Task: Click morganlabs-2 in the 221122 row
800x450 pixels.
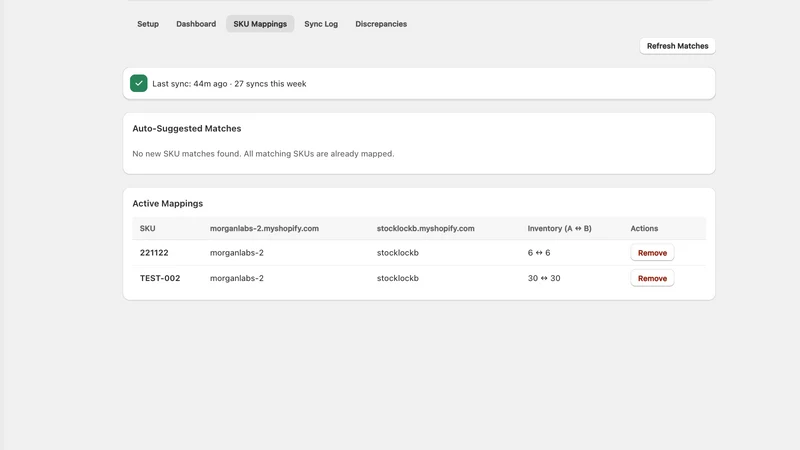Action: click(237, 253)
